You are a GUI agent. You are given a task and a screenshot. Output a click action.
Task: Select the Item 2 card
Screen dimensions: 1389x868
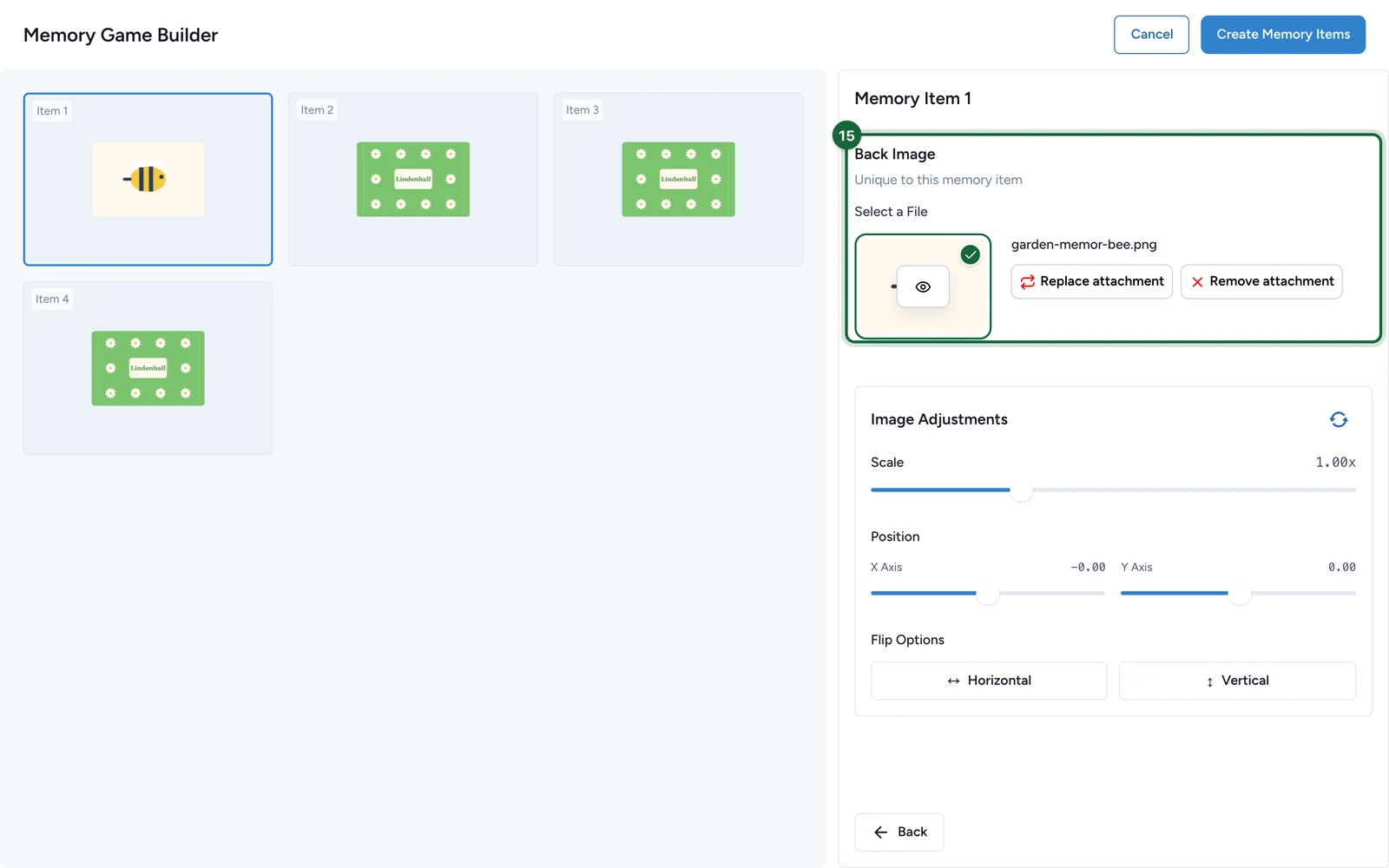(x=413, y=179)
